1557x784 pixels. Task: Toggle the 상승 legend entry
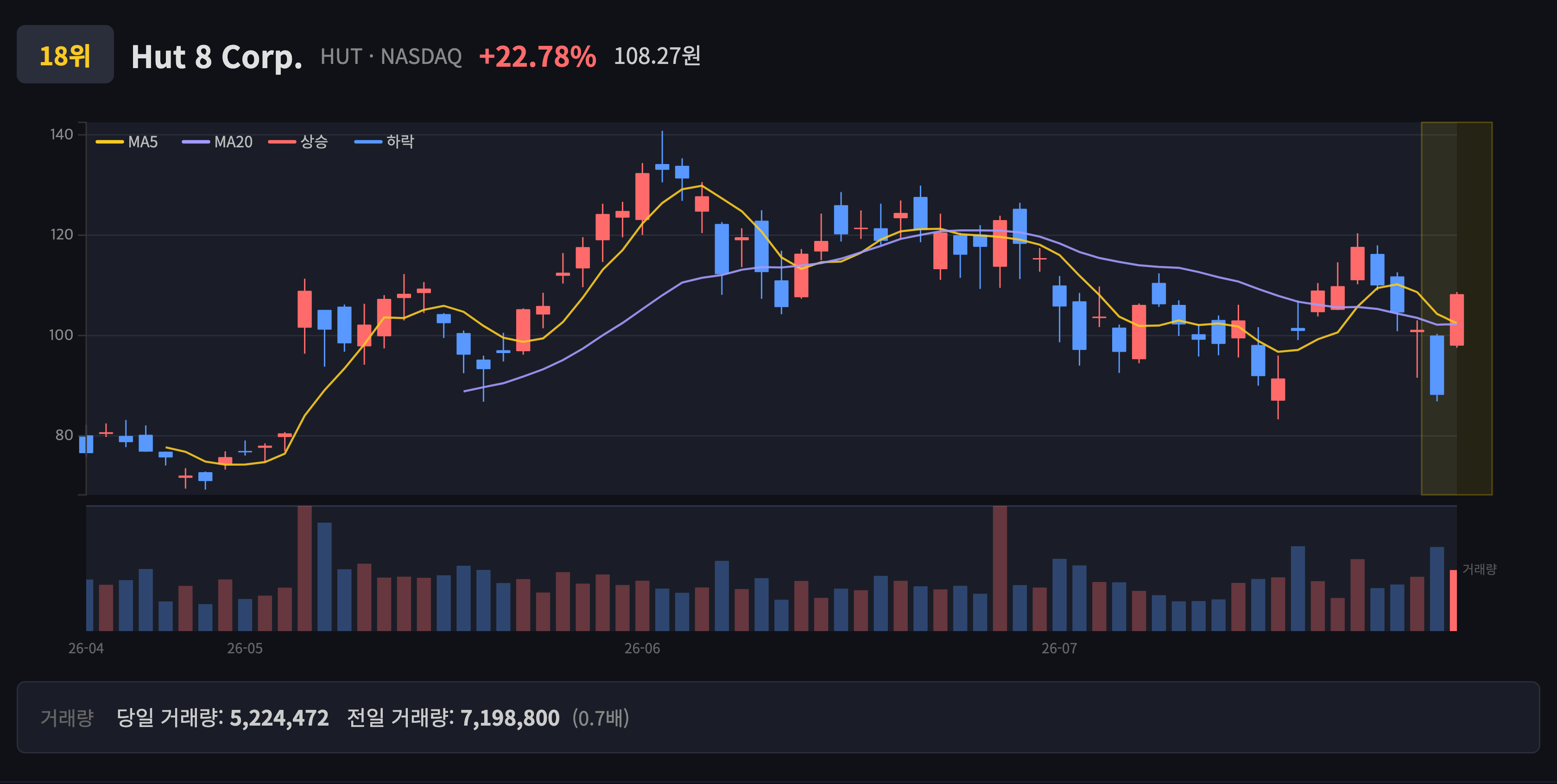coord(298,142)
